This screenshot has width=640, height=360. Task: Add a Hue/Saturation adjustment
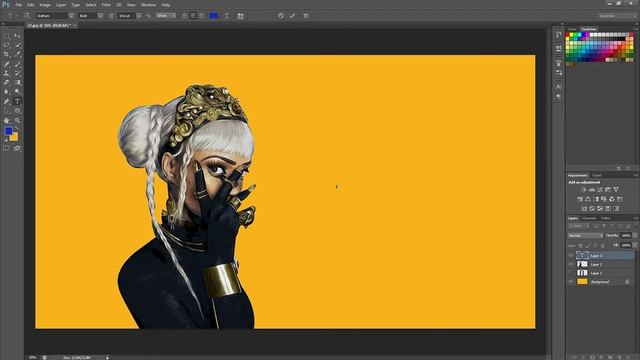(580, 199)
